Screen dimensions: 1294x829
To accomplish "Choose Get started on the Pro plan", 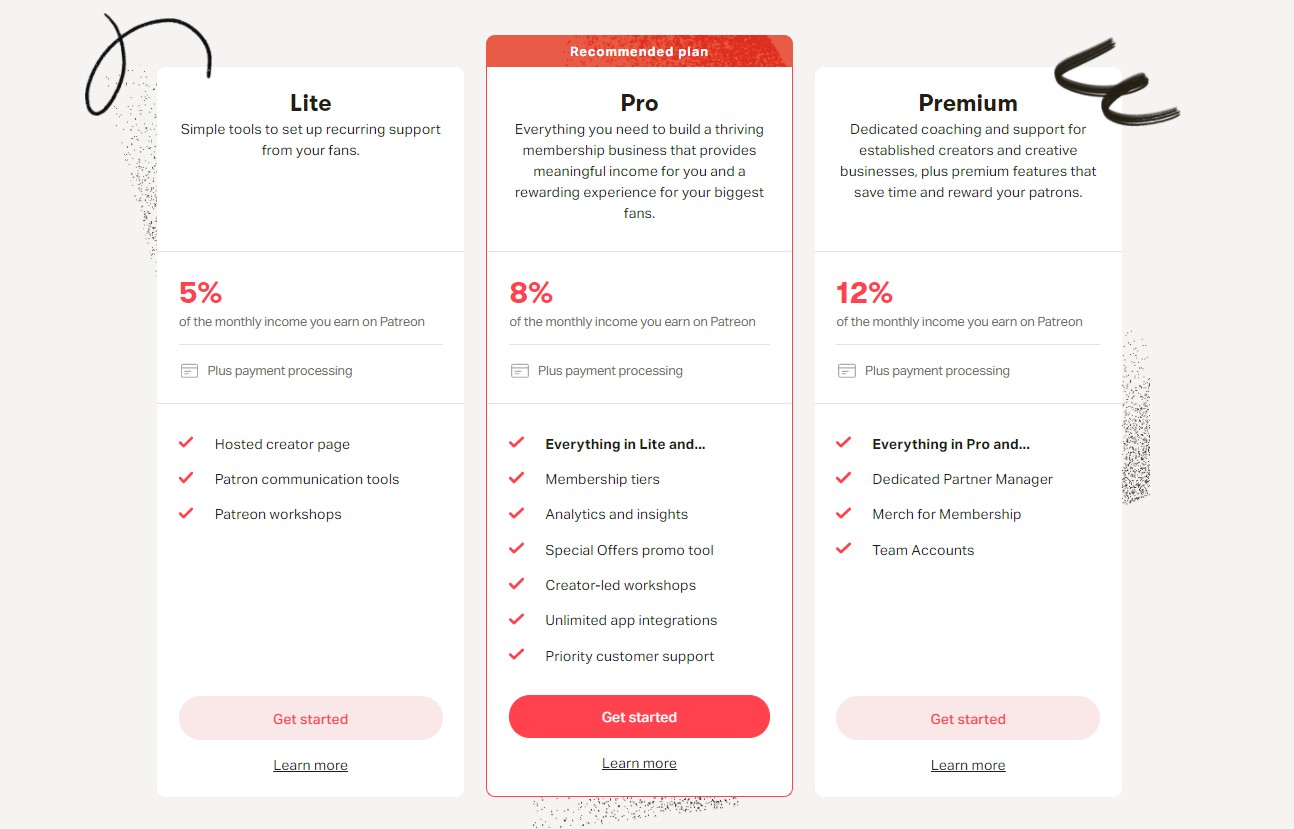I will tap(639, 717).
